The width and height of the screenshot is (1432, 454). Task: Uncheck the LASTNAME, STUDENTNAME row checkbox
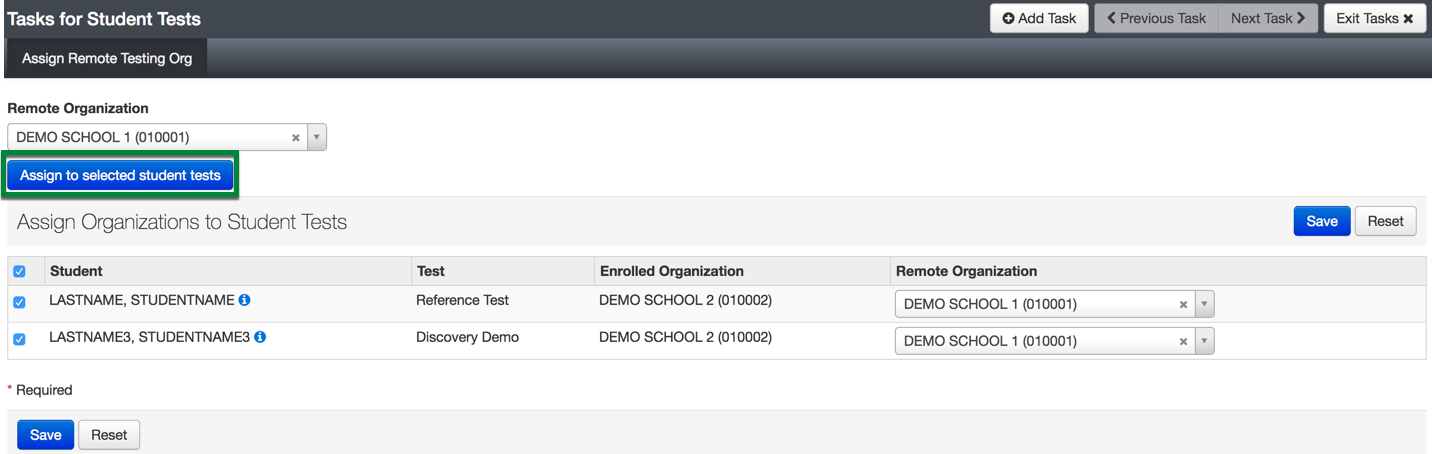(x=19, y=302)
